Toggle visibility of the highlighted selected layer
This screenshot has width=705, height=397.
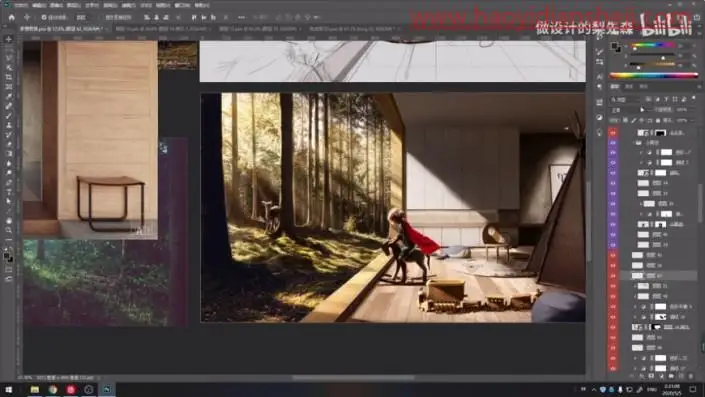(613, 276)
